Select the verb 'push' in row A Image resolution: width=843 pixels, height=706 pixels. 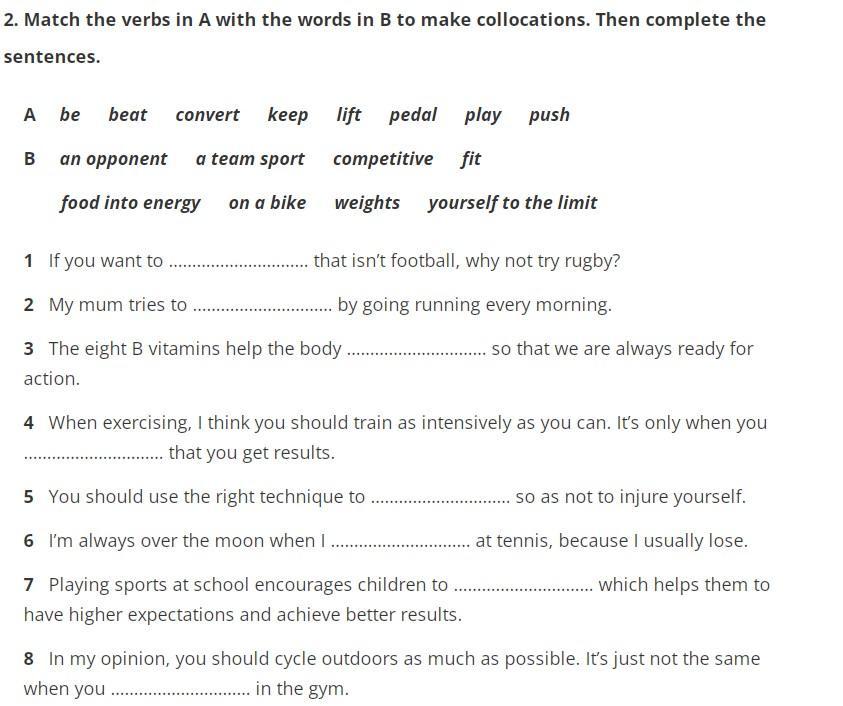(549, 115)
